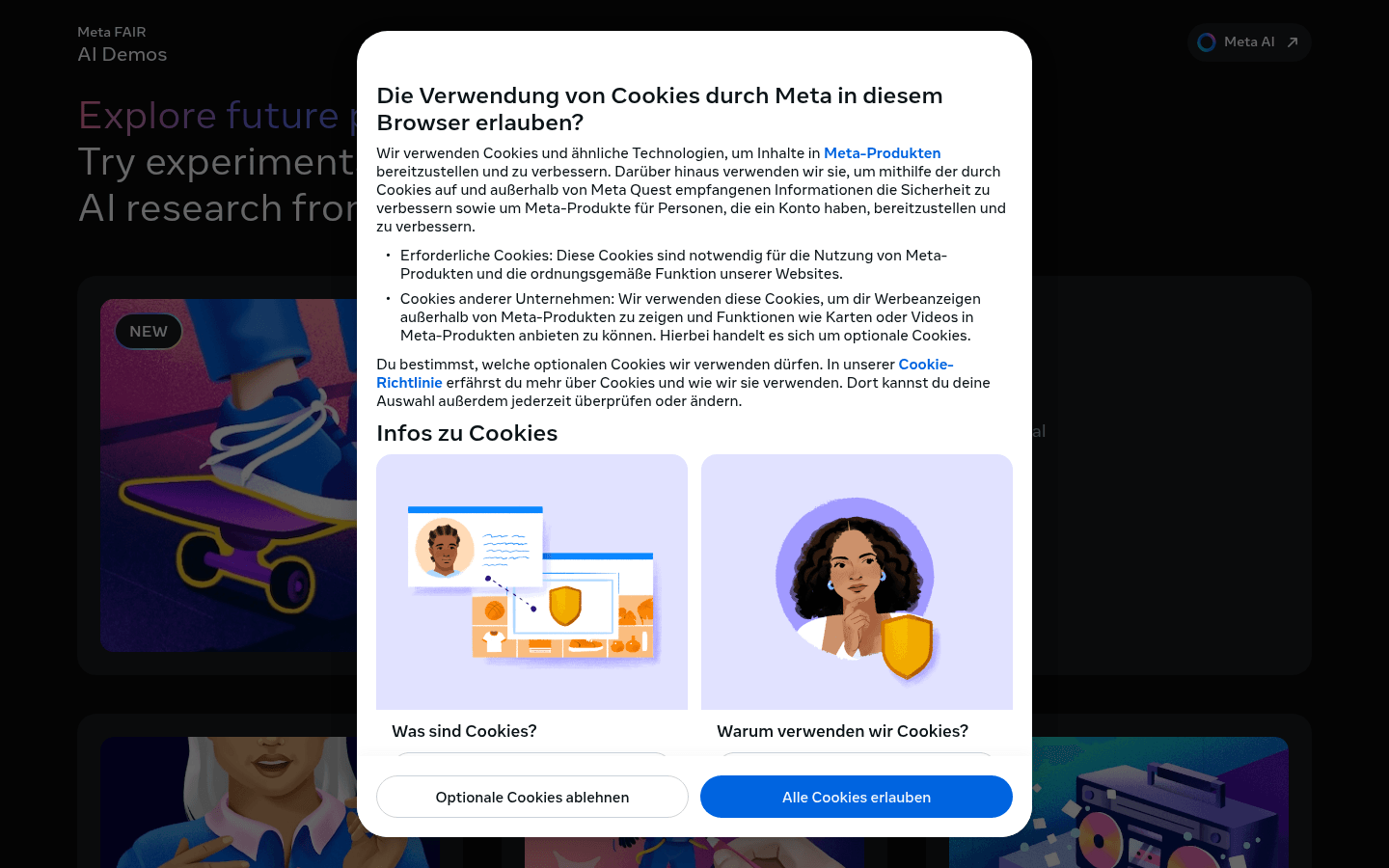Click the thinking woman illustration

(x=857, y=582)
